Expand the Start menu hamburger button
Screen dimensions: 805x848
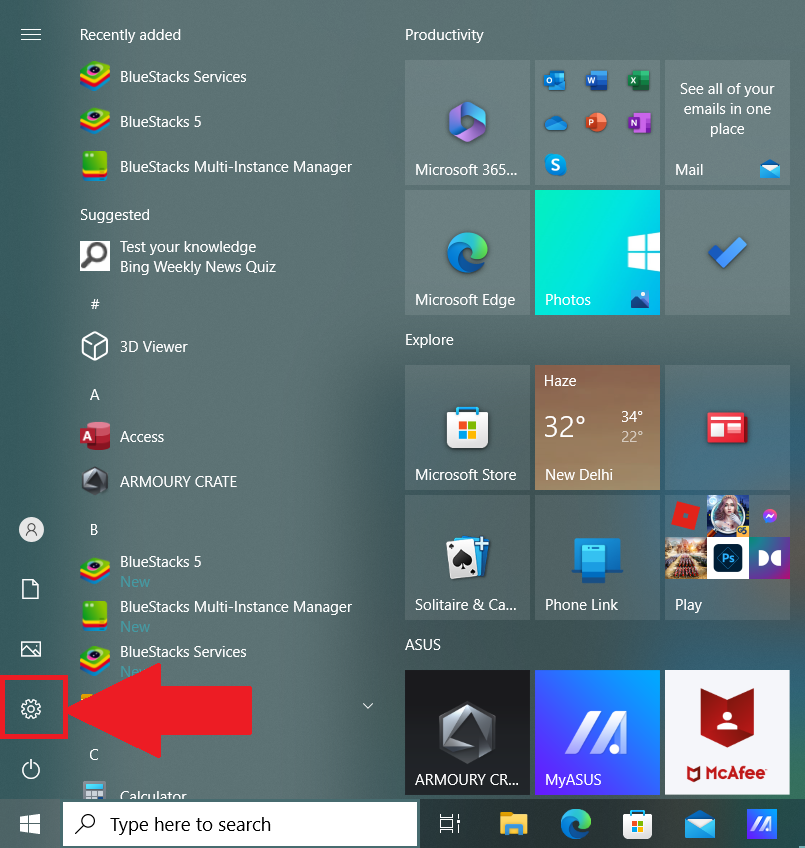coord(31,35)
